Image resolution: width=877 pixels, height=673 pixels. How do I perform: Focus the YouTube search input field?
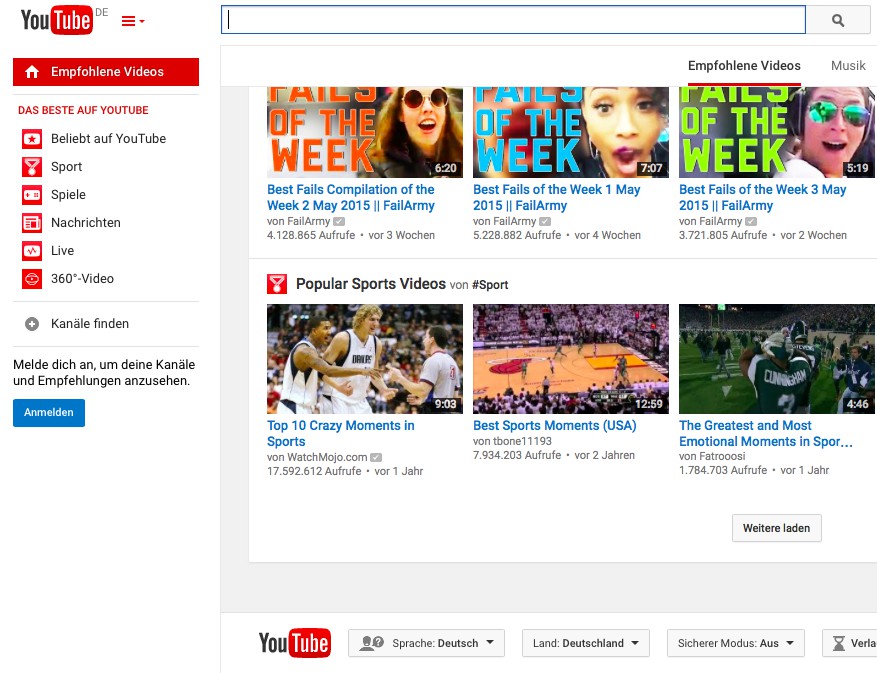[x=513, y=20]
